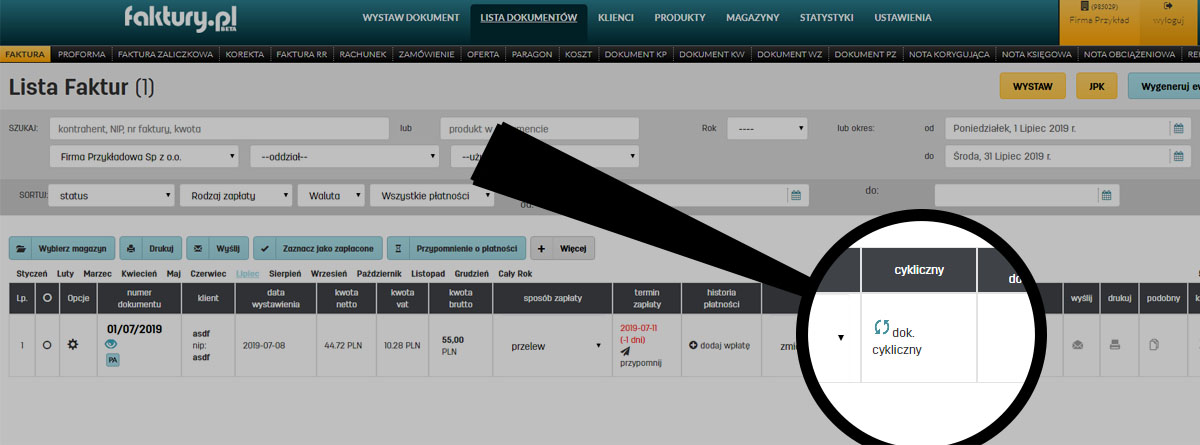Click the product search field after 'lub'
1200x445 pixels.
539,128
